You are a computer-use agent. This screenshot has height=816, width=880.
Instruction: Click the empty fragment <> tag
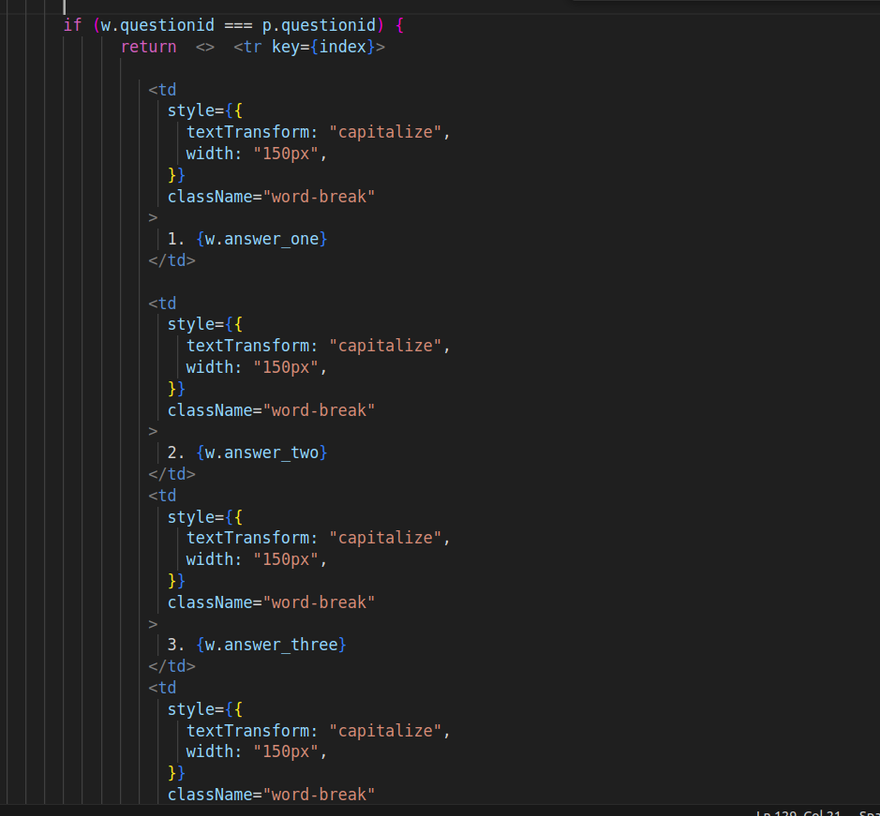click(x=205, y=47)
